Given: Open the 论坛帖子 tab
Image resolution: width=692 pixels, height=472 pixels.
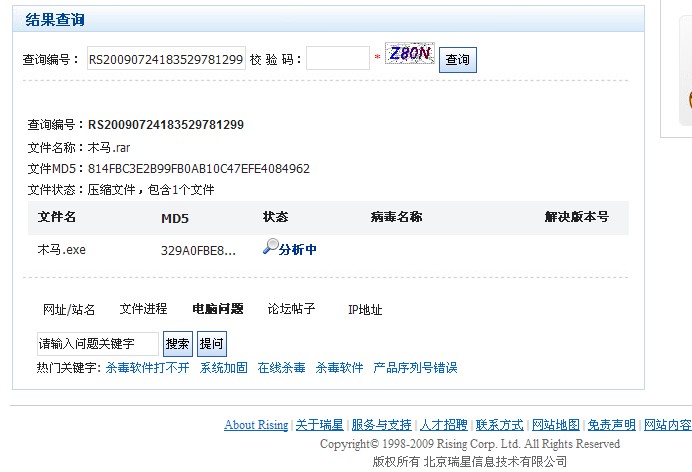Looking at the screenshot, I should coord(291,309).
